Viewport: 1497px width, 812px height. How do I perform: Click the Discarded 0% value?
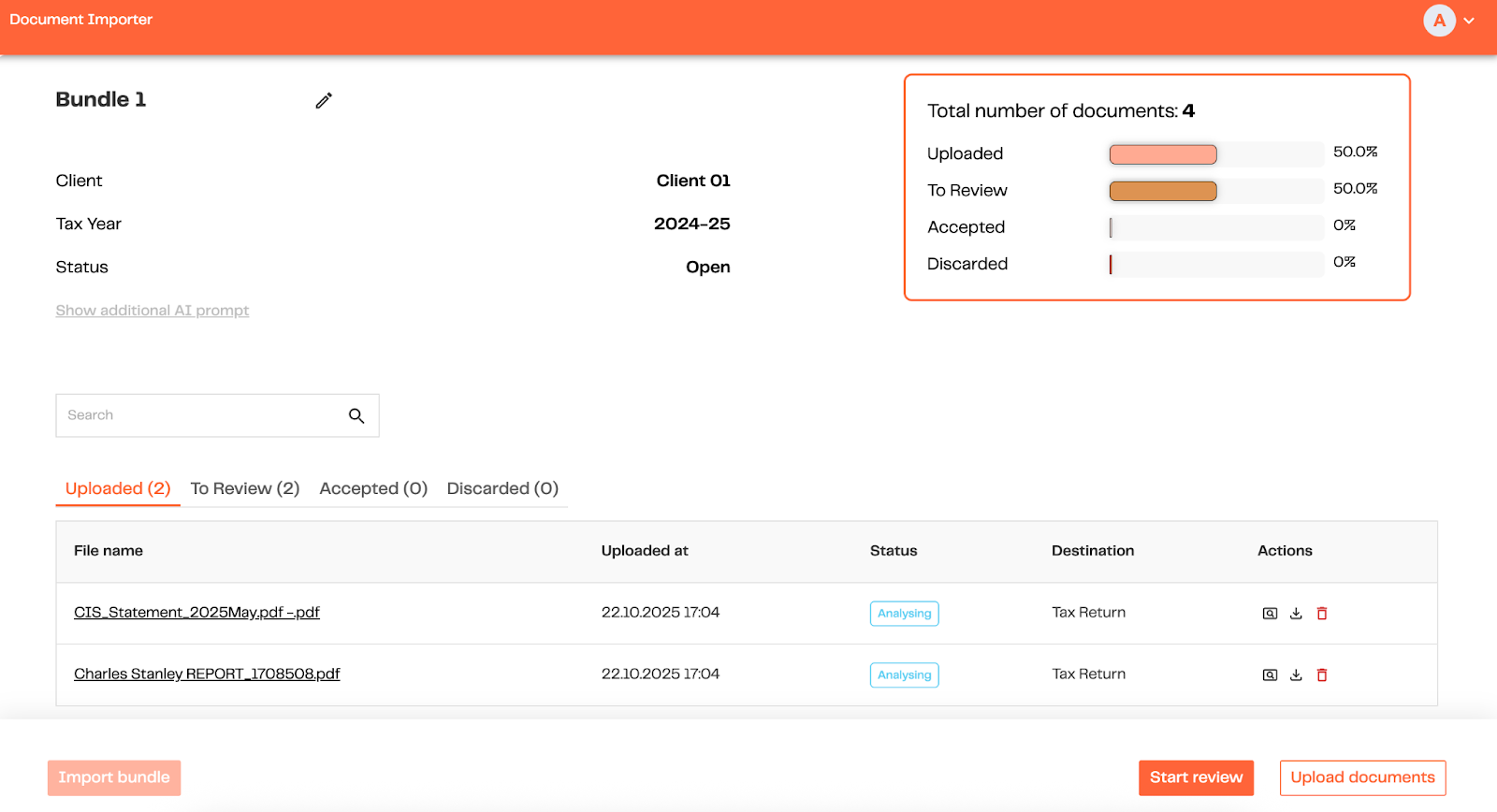pyautogui.click(x=1344, y=262)
